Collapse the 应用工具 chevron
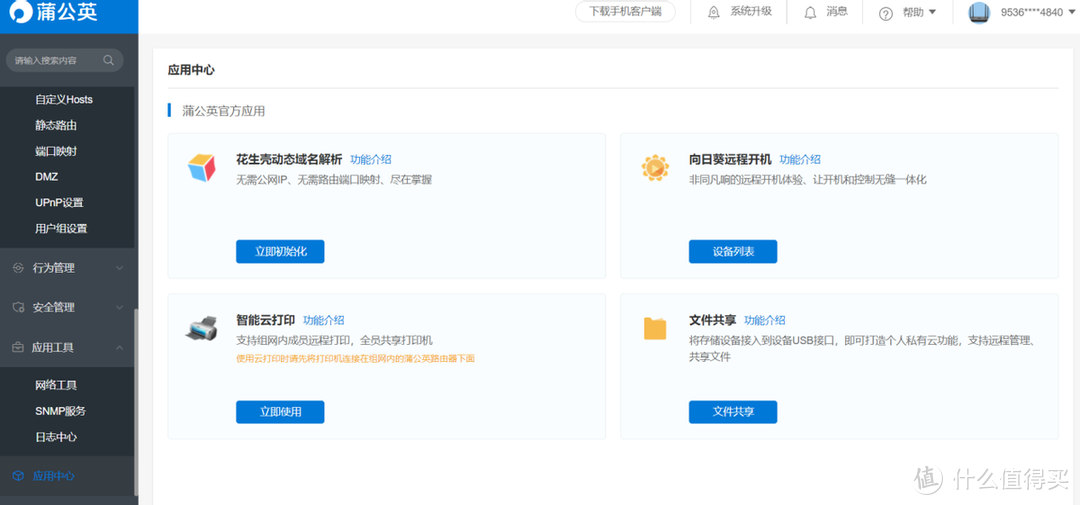The width and height of the screenshot is (1080, 505). point(119,347)
